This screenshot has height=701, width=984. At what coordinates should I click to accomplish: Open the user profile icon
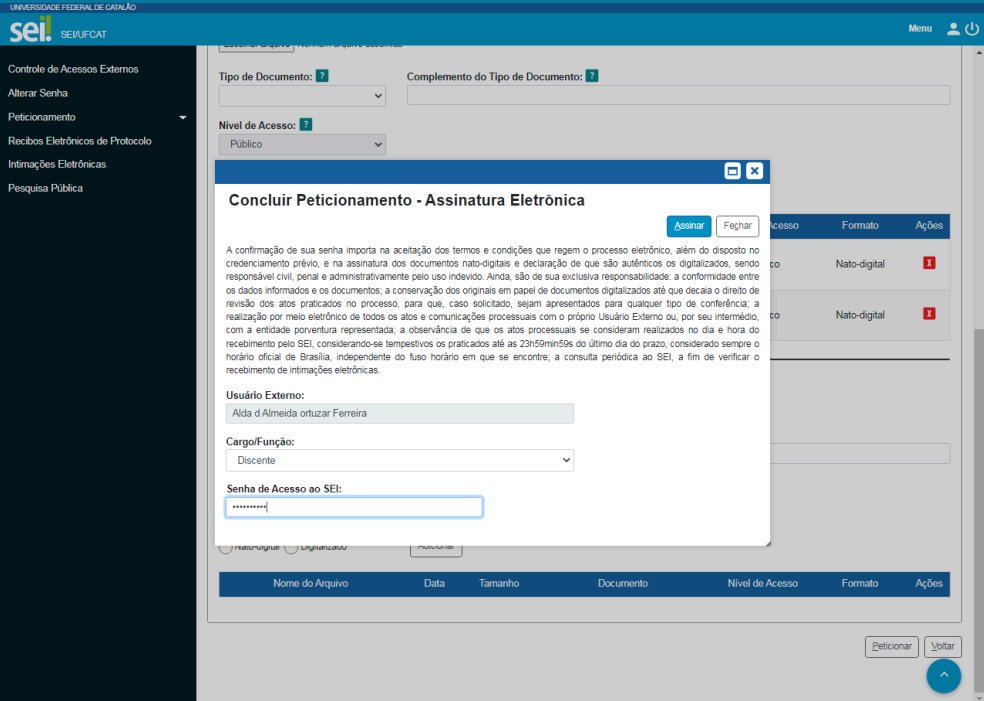pos(953,29)
